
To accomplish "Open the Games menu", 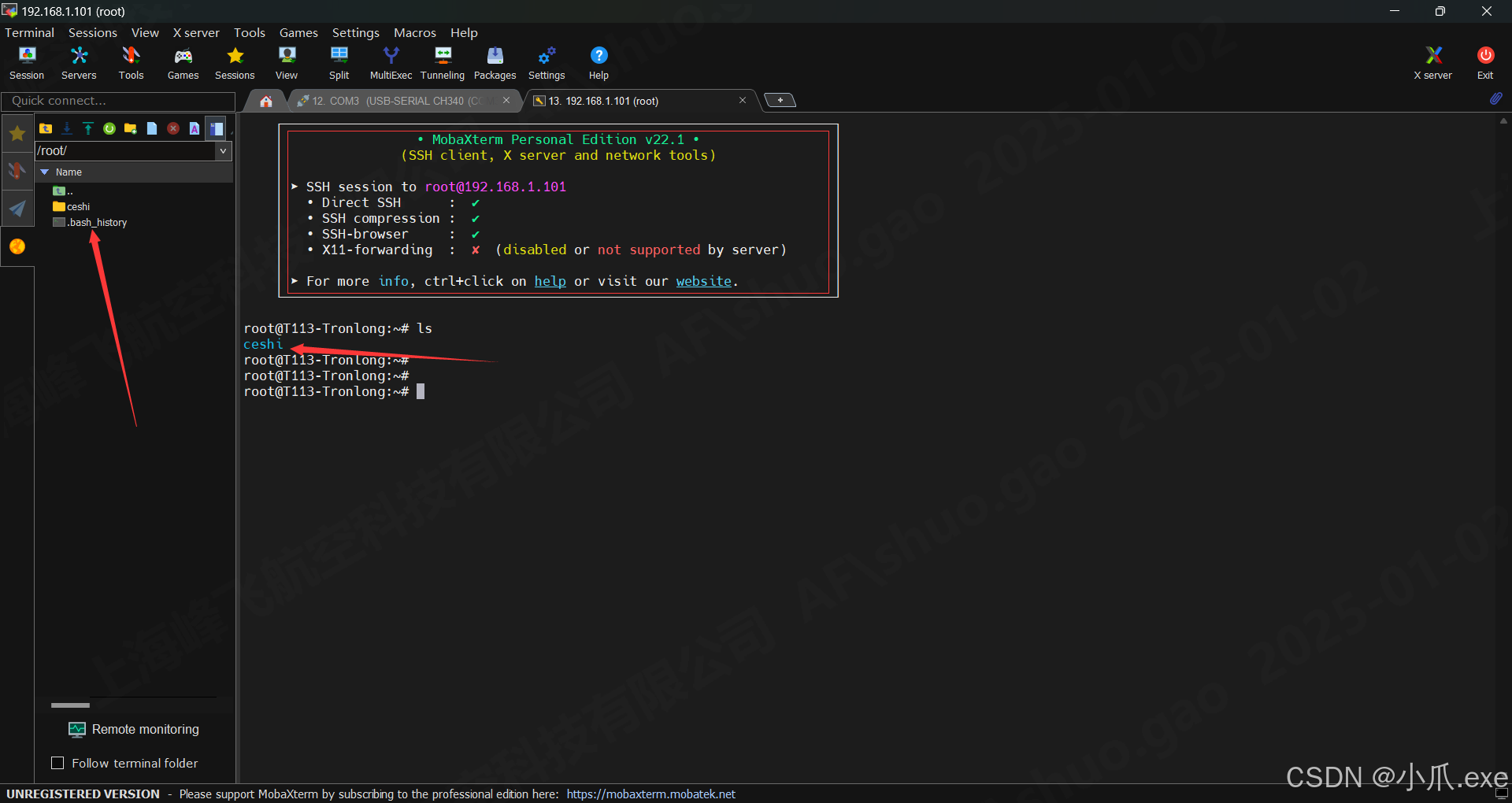I will 298,32.
